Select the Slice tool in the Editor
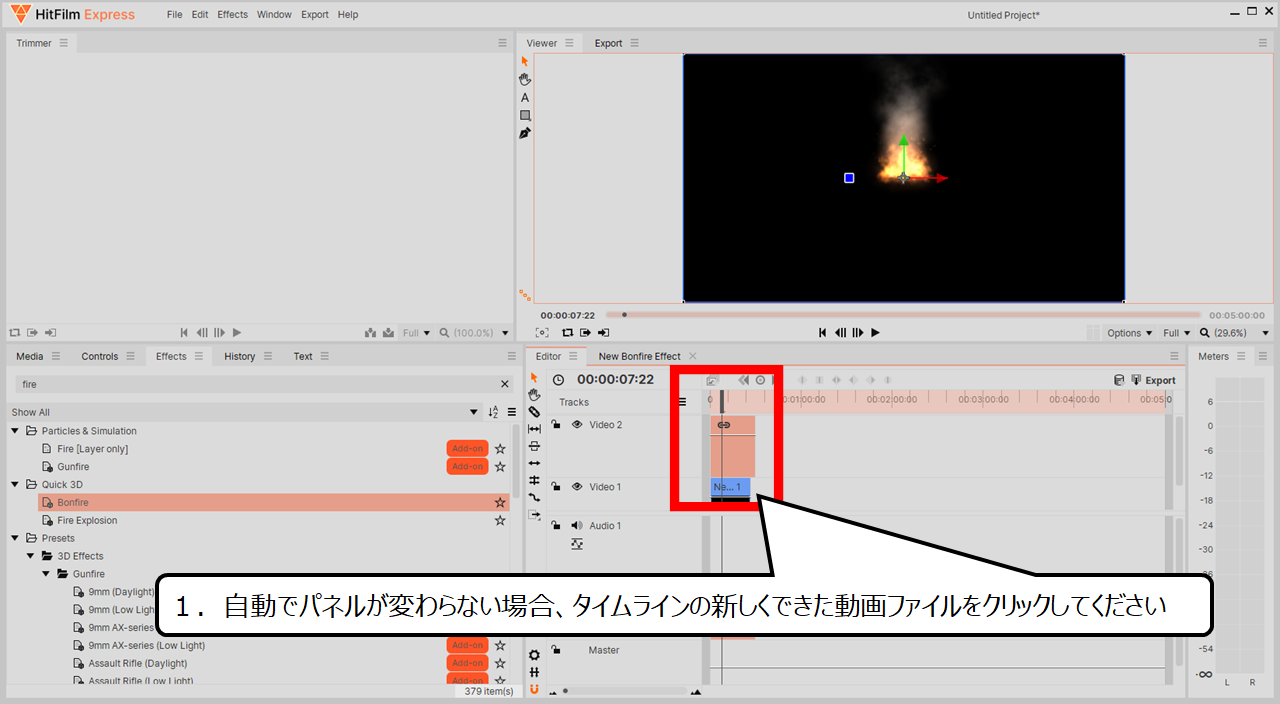This screenshot has width=1280, height=704. click(x=534, y=412)
